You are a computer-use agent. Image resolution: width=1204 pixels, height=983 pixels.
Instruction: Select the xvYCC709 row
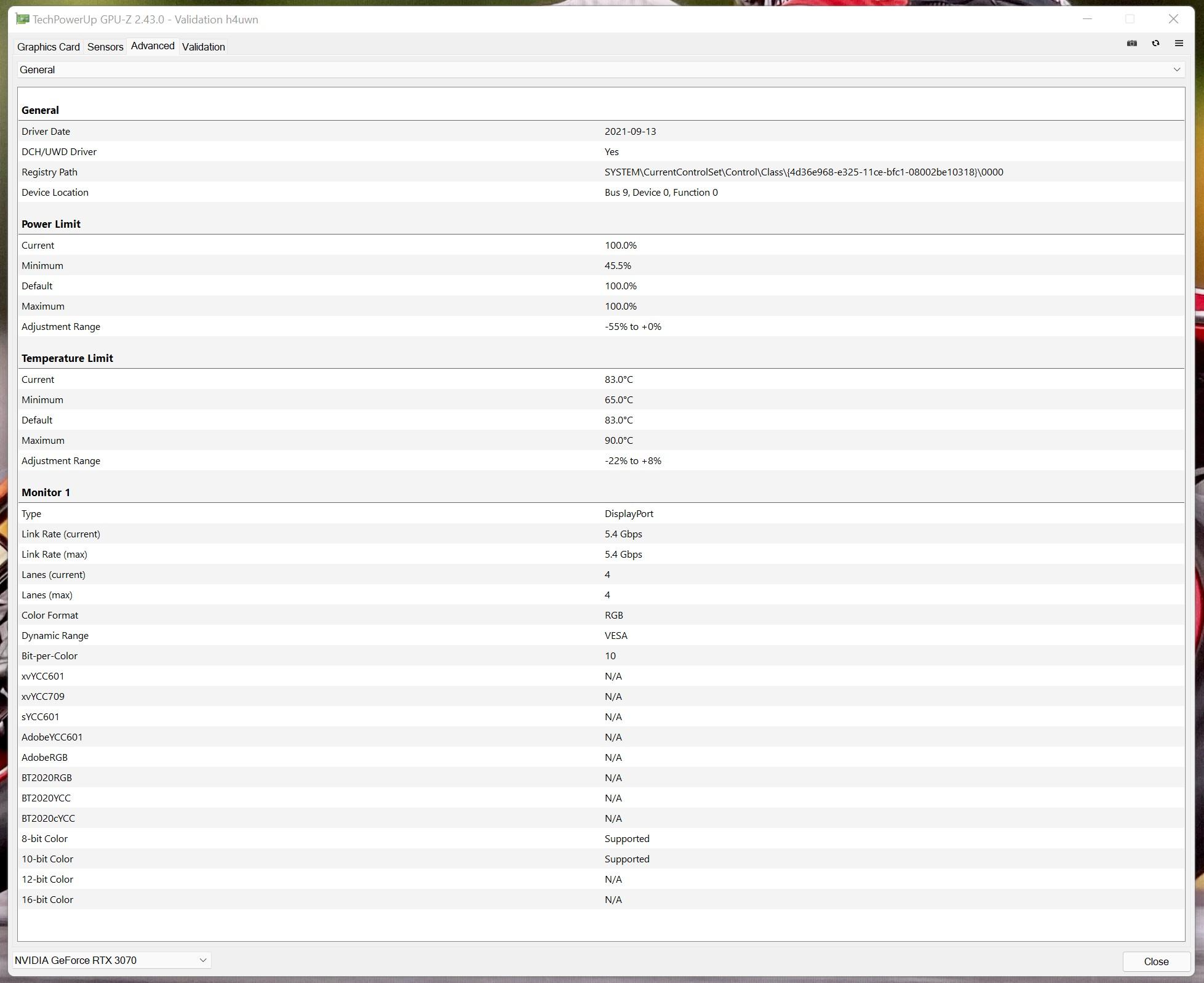tap(601, 696)
